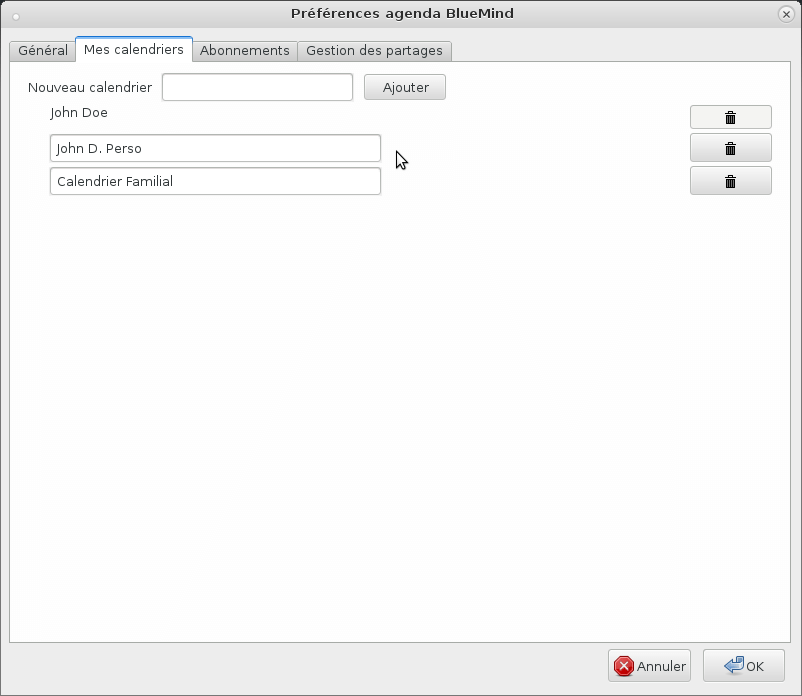This screenshot has width=802, height=696.
Task: Click trash icon beside John D. Perso
Action: click(x=730, y=148)
